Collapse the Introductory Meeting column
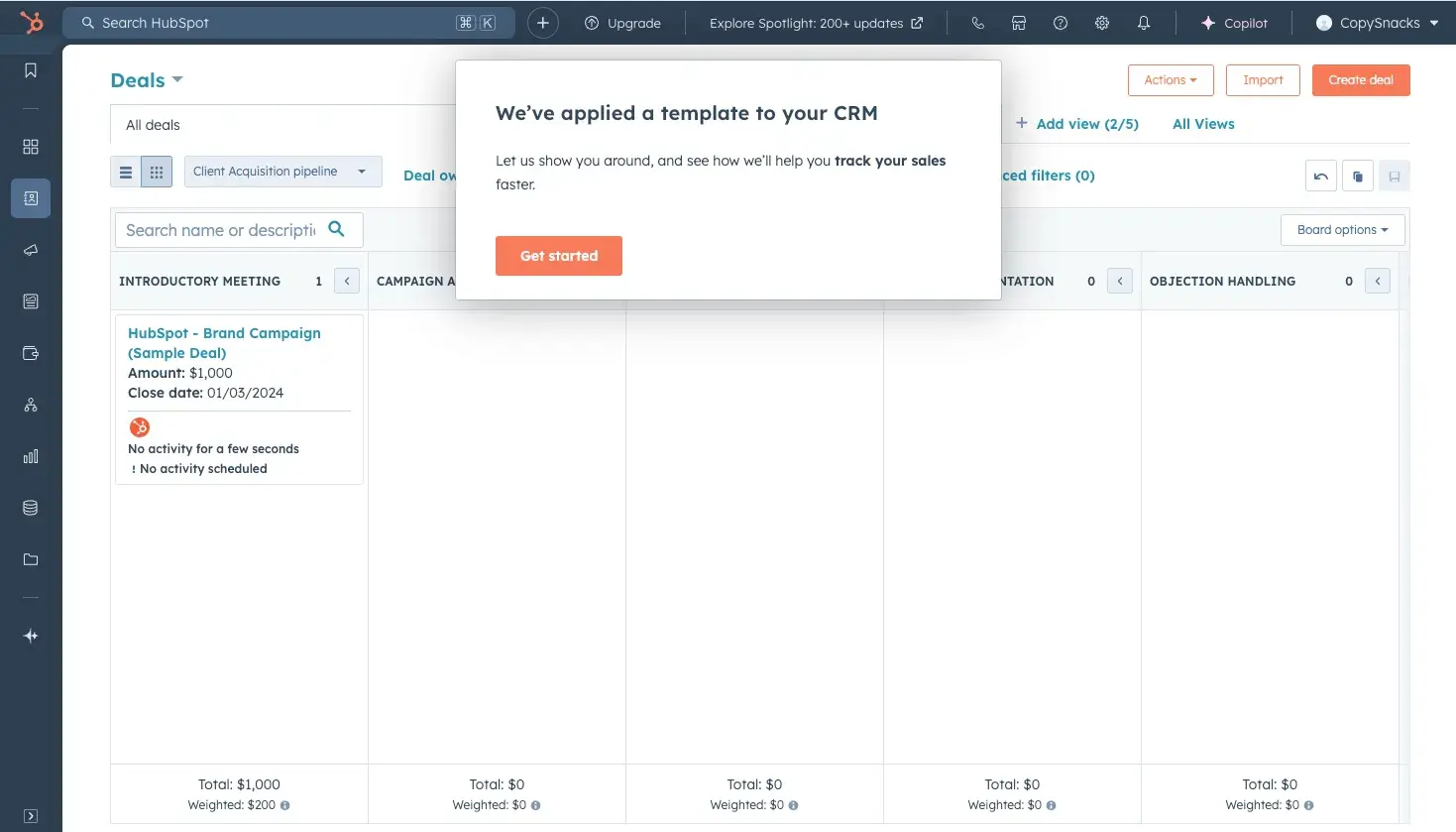Screen dimensions: 1456x832 347,282
